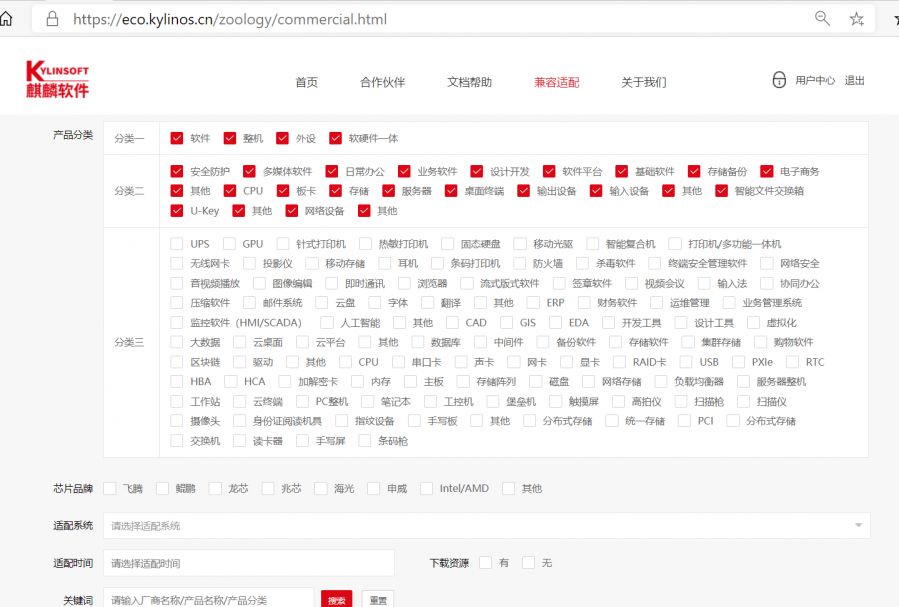Click the browser home icon

coord(7,19)
